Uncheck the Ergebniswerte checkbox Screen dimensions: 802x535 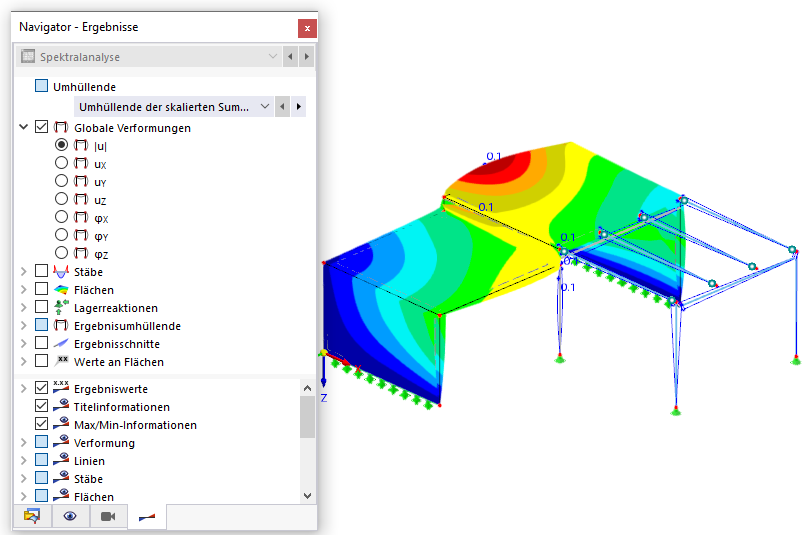click(41, 388)
